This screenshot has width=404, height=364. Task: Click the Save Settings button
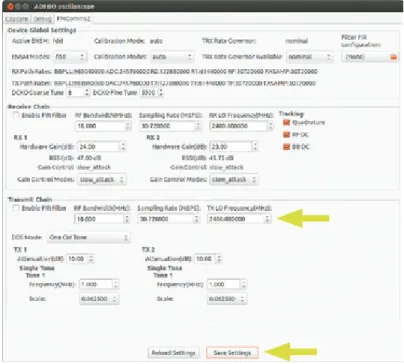tap(232, 353)
